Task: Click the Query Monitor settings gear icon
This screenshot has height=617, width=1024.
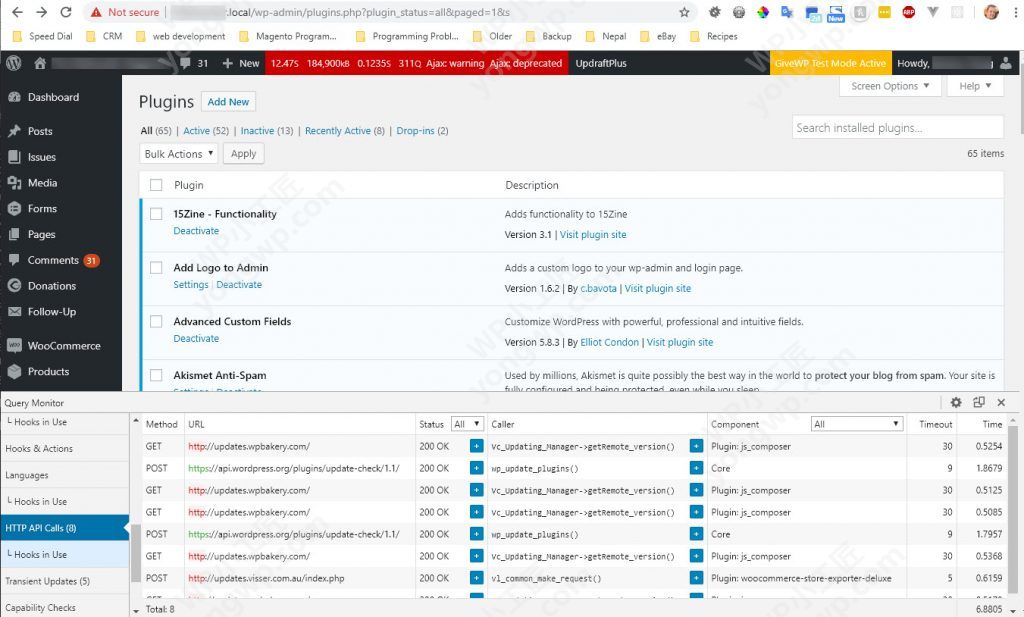Action: tap(956, 402)
